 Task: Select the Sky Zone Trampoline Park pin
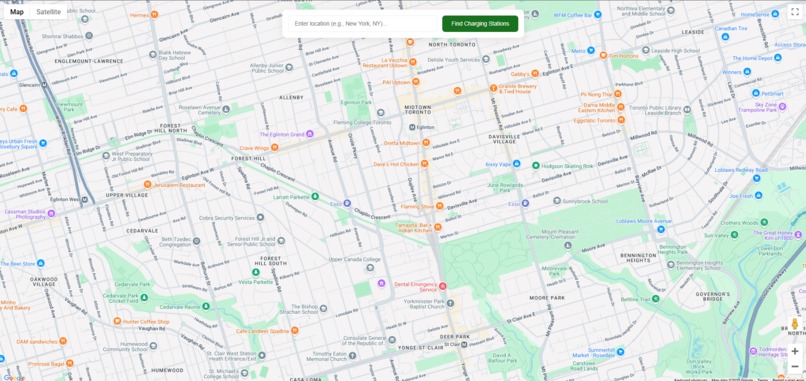click(x=782, y=106)
